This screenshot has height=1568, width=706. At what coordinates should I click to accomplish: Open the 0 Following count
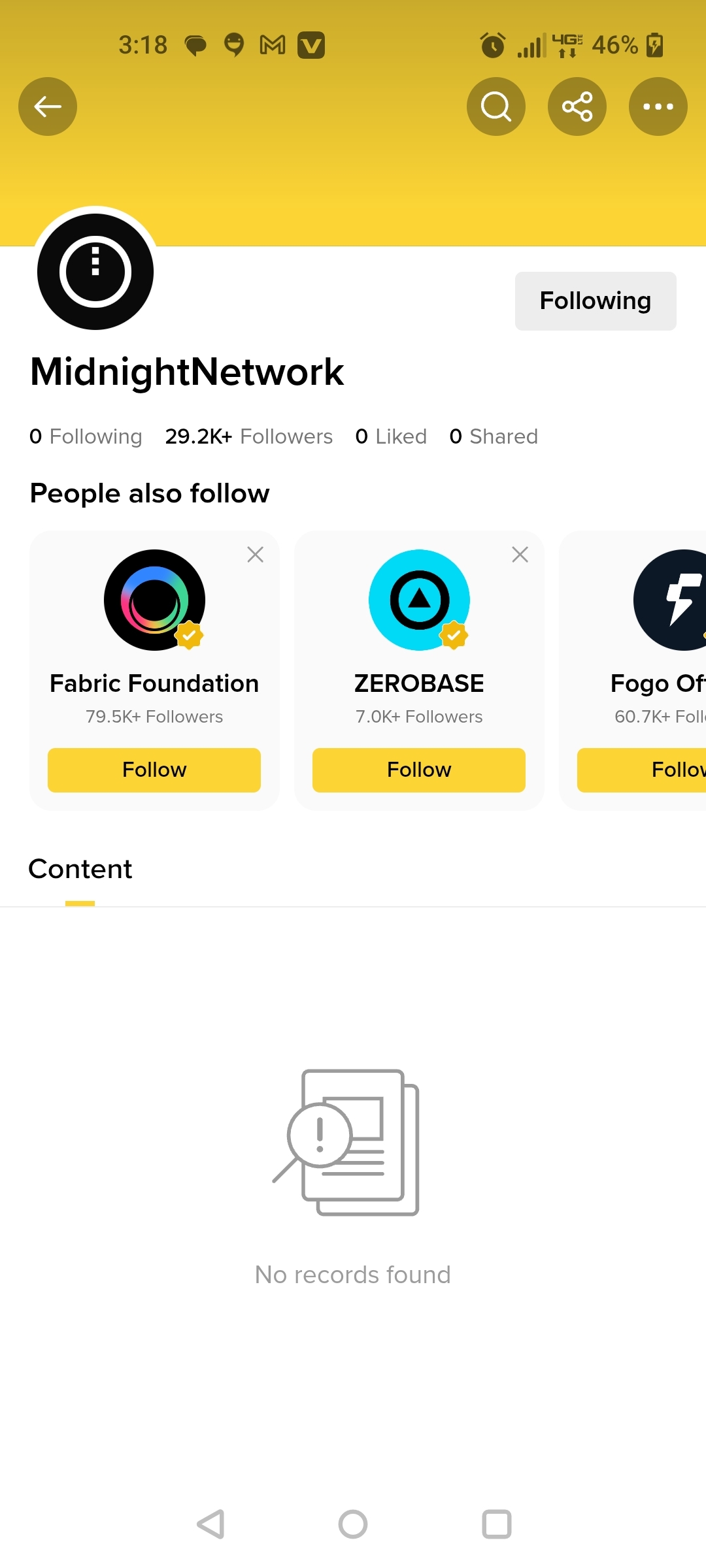86,436
